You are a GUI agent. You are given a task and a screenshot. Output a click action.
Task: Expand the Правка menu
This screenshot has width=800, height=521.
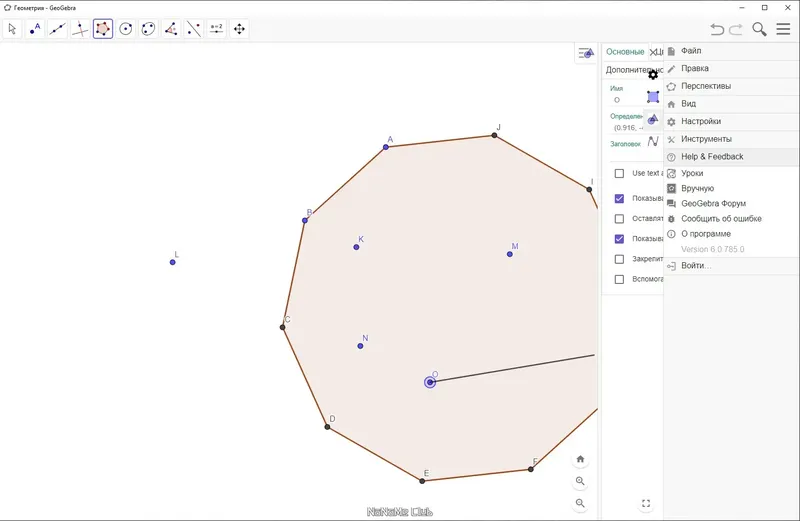(732, 68)
